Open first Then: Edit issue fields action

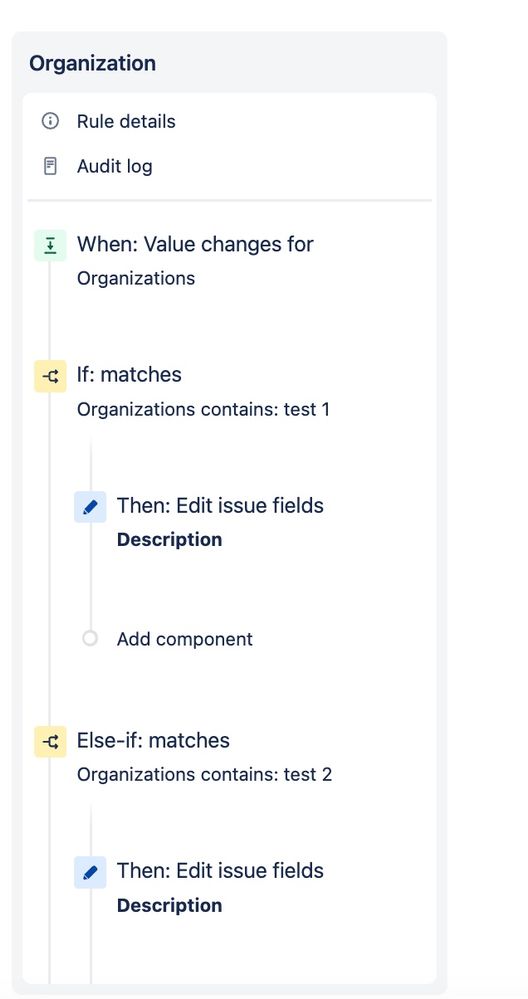click(x=220, y=505)
